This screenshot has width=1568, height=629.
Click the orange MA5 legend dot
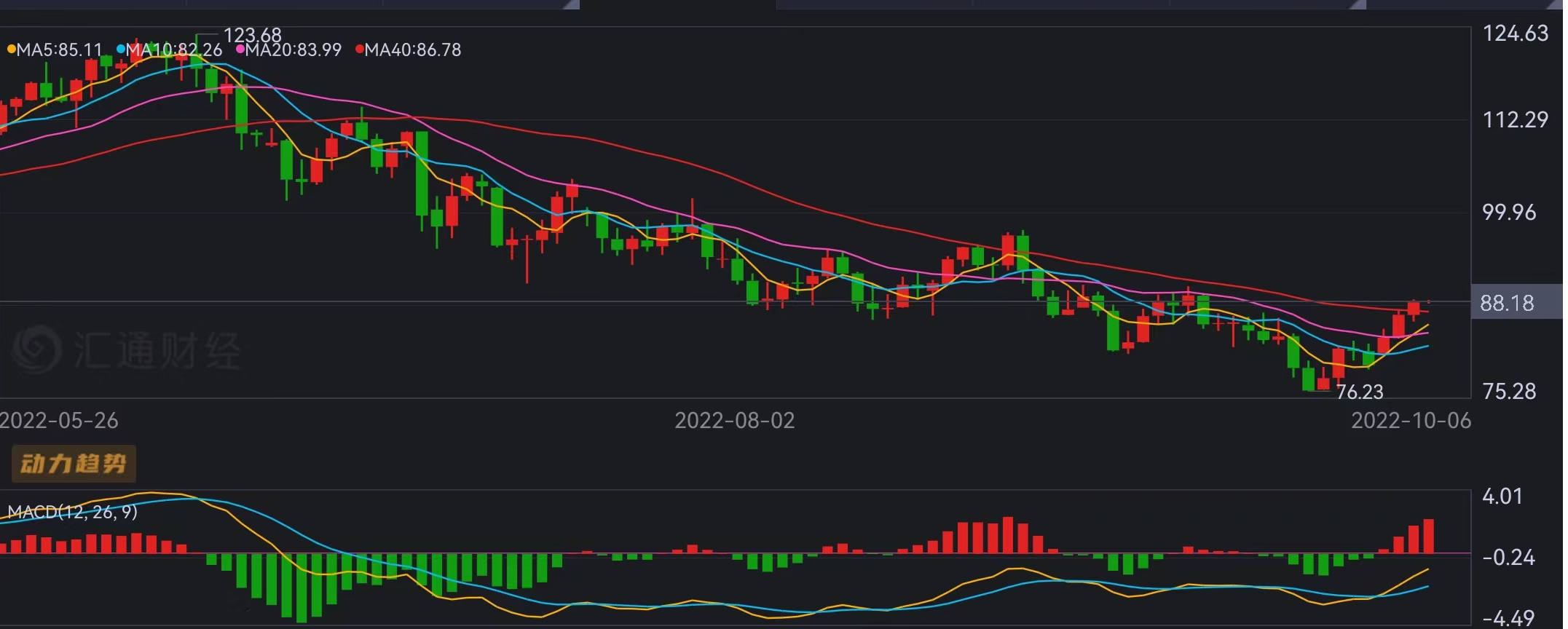11,50
